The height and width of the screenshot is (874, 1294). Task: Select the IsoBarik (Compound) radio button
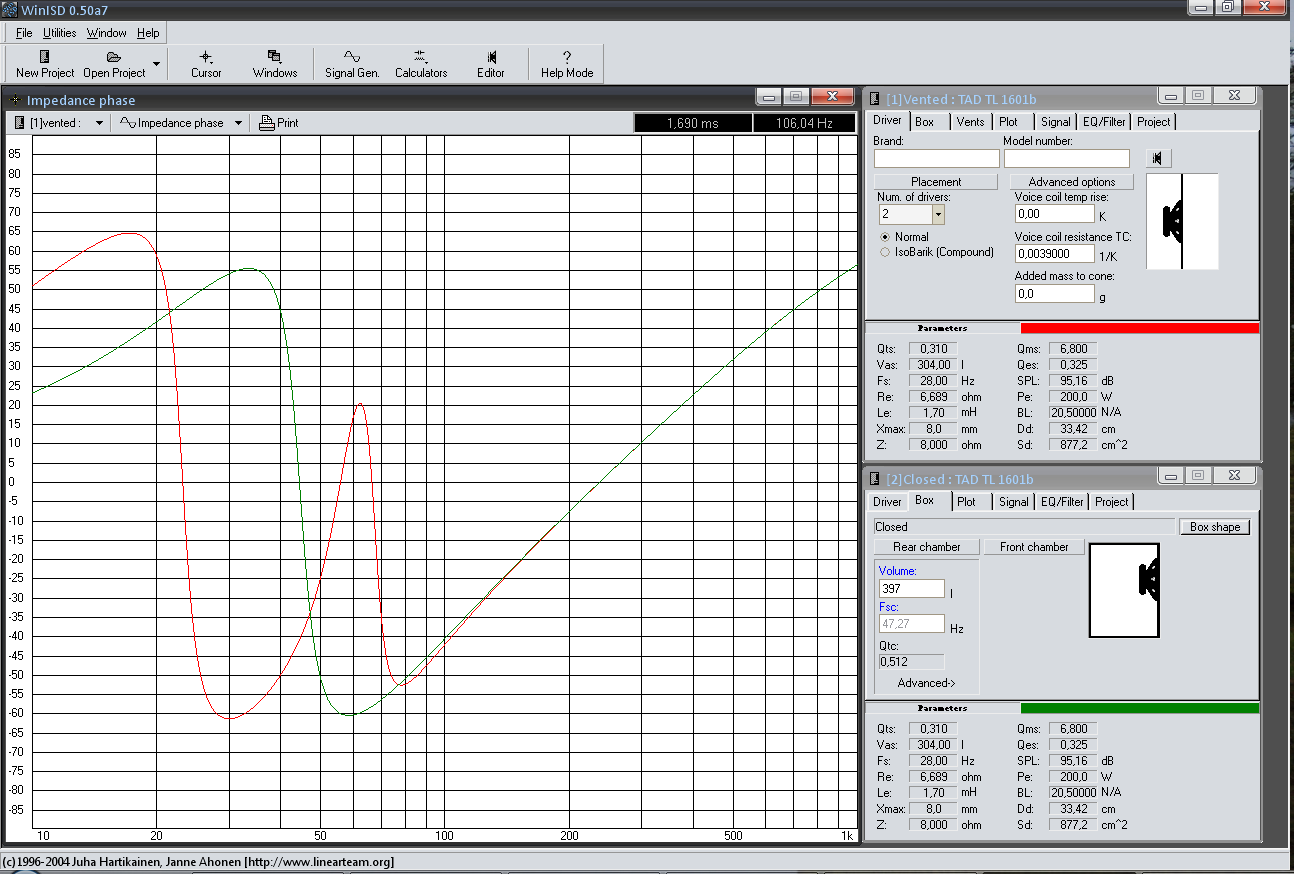point(885,252)
